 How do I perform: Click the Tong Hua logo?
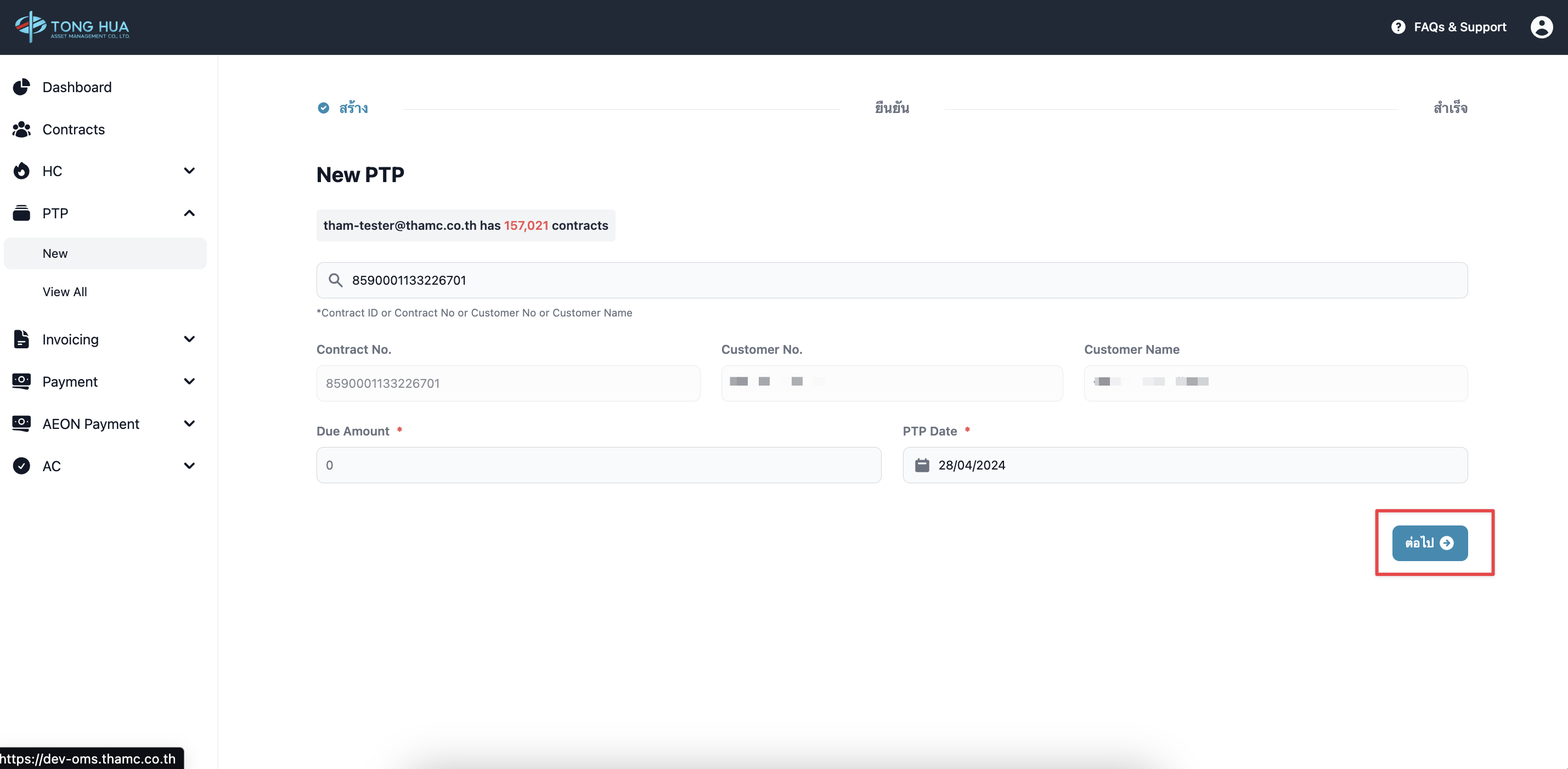72,27
